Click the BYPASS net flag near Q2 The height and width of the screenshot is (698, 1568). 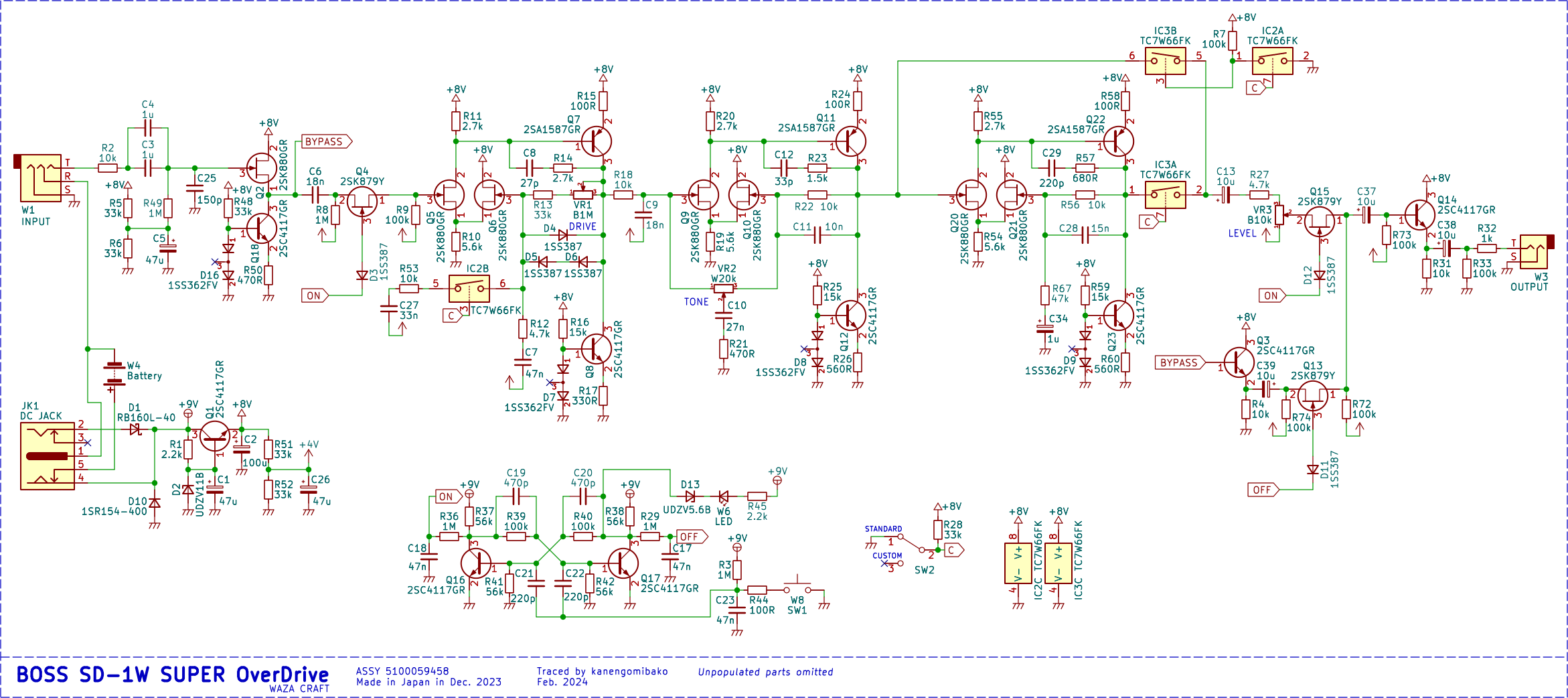point(327,141)
